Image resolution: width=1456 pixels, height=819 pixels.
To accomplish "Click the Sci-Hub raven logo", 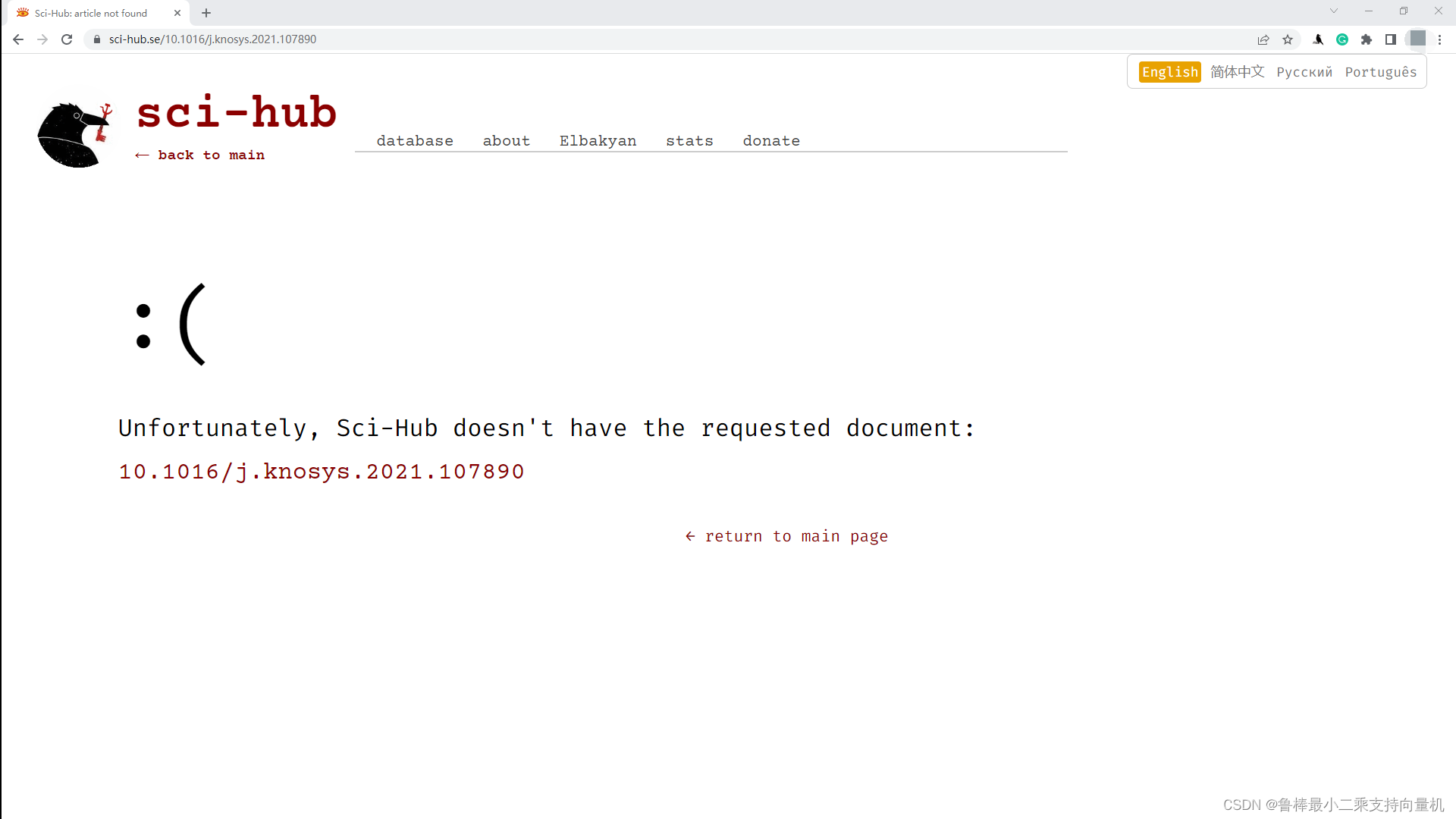I will 74,134.
